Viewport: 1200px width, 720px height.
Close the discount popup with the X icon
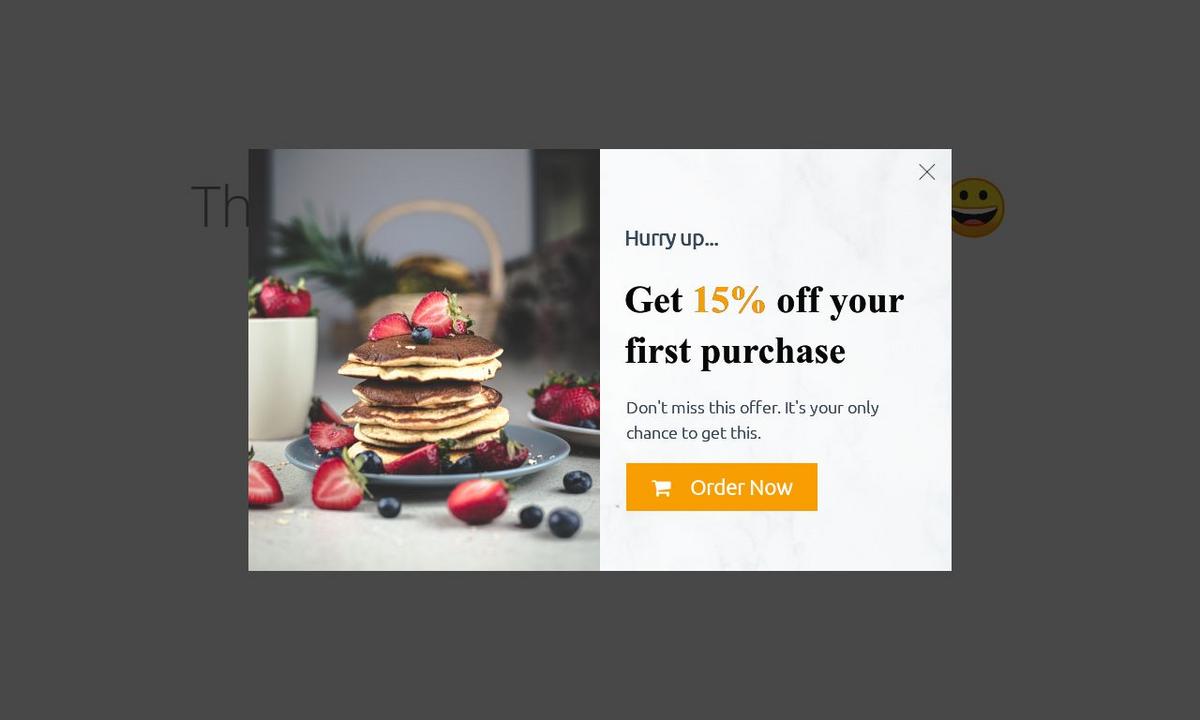click(x=927, y=172)
